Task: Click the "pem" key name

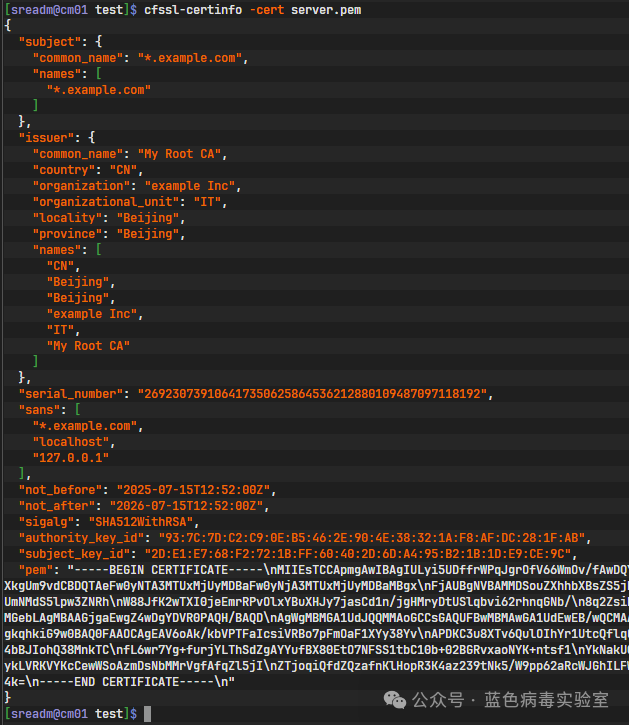Action: pos(38,569)
